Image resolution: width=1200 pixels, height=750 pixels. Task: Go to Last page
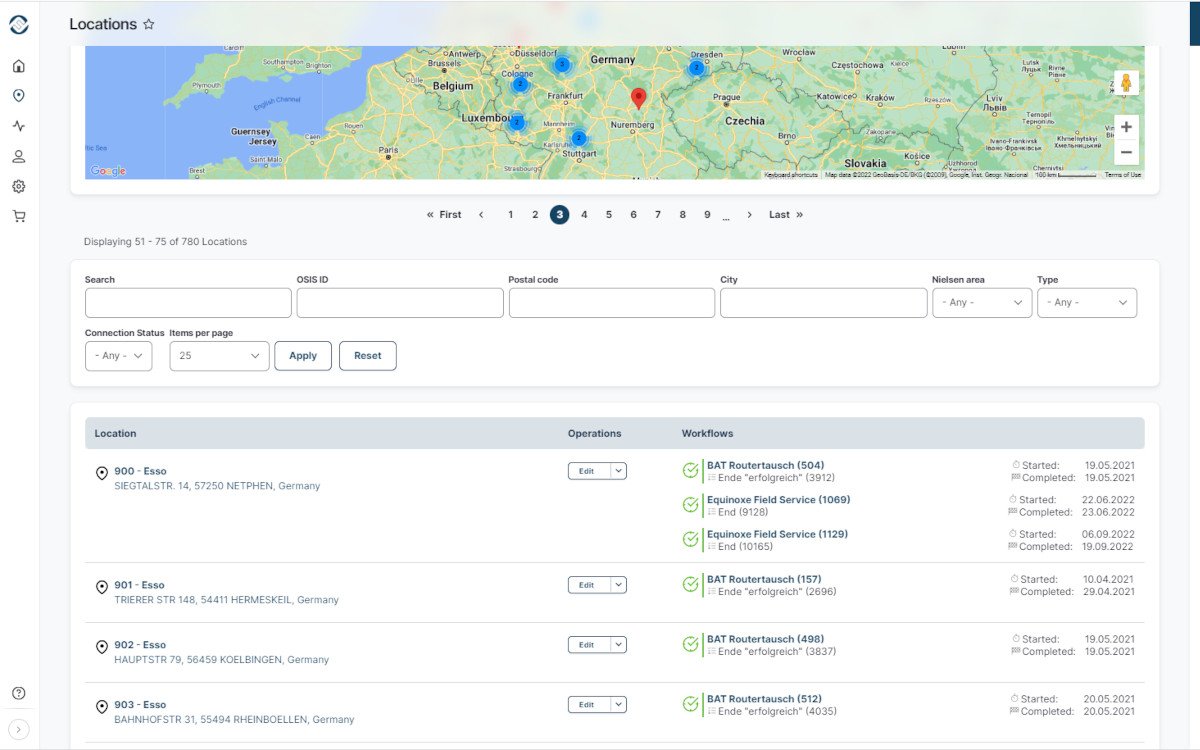[x=786, y=215]
